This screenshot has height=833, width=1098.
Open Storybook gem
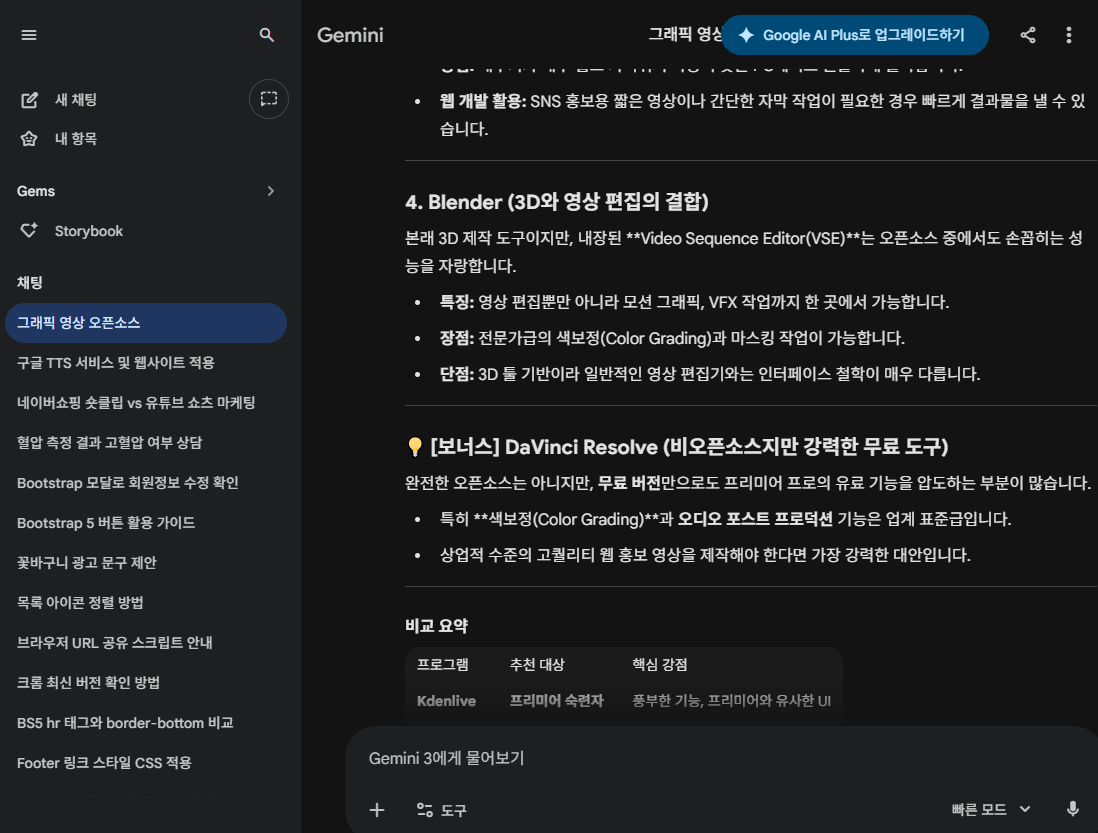88,231
